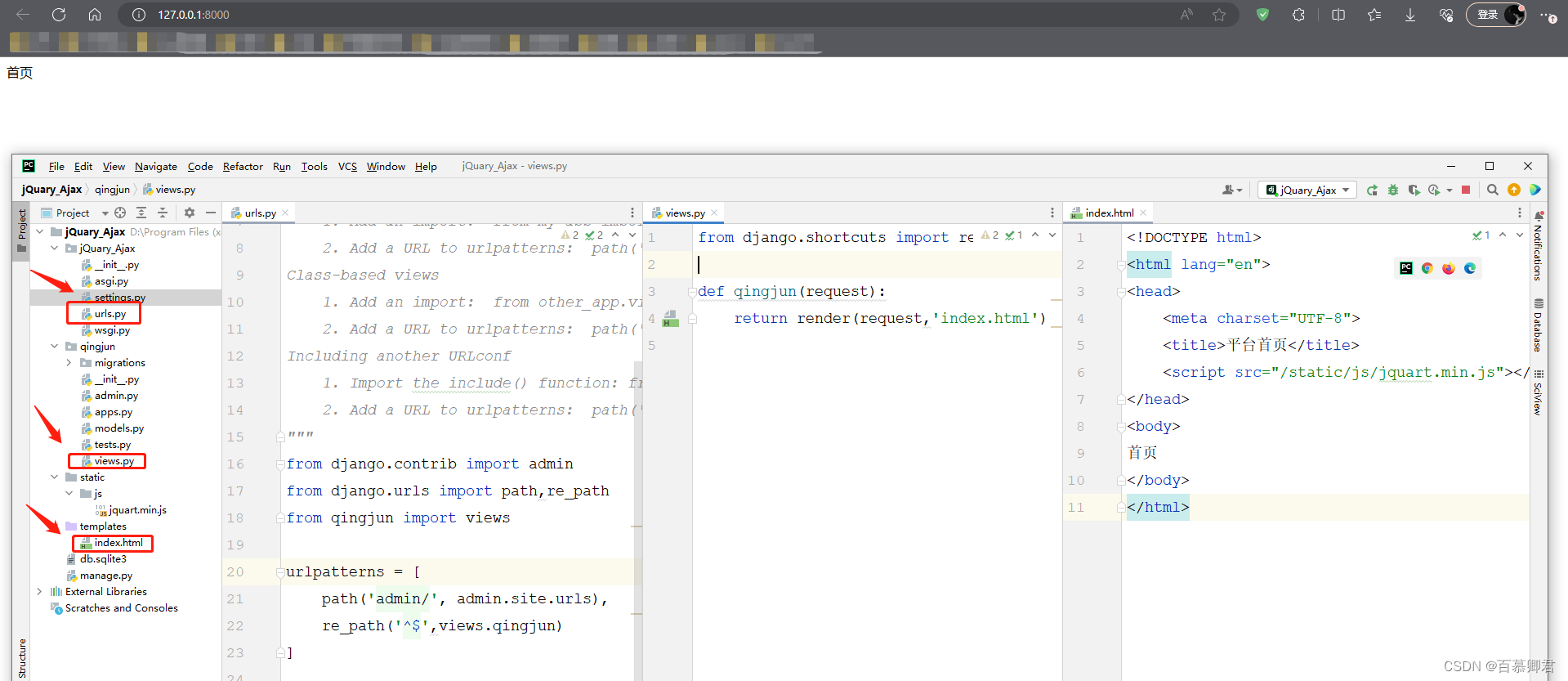Add page to browser favorites star
The height and width of the screenshot is (681, 1568).
[1219, 15]
